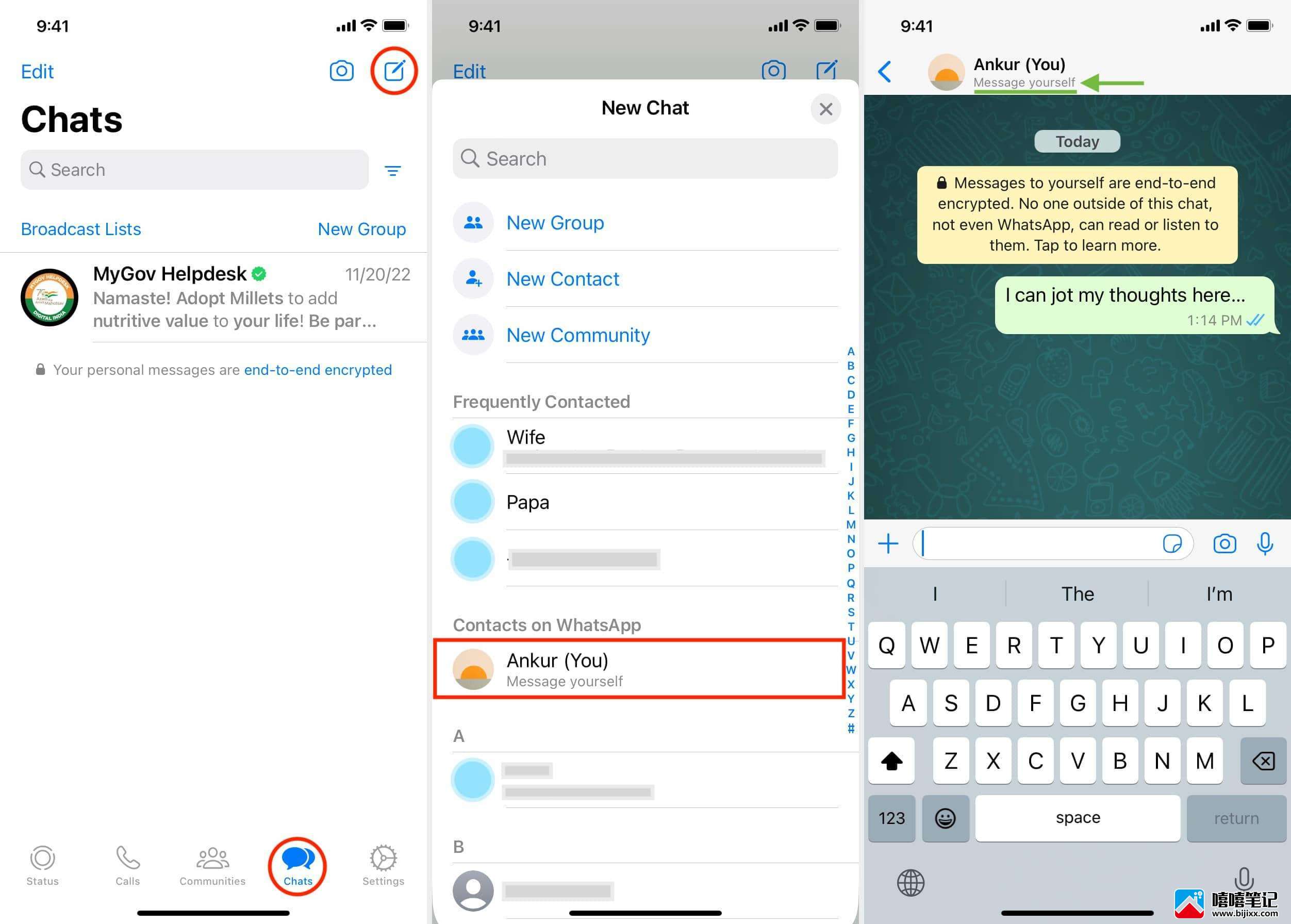The image size is (1291, 924).
Task: Tap the camera icon in message input bar
Action: 1224,544
